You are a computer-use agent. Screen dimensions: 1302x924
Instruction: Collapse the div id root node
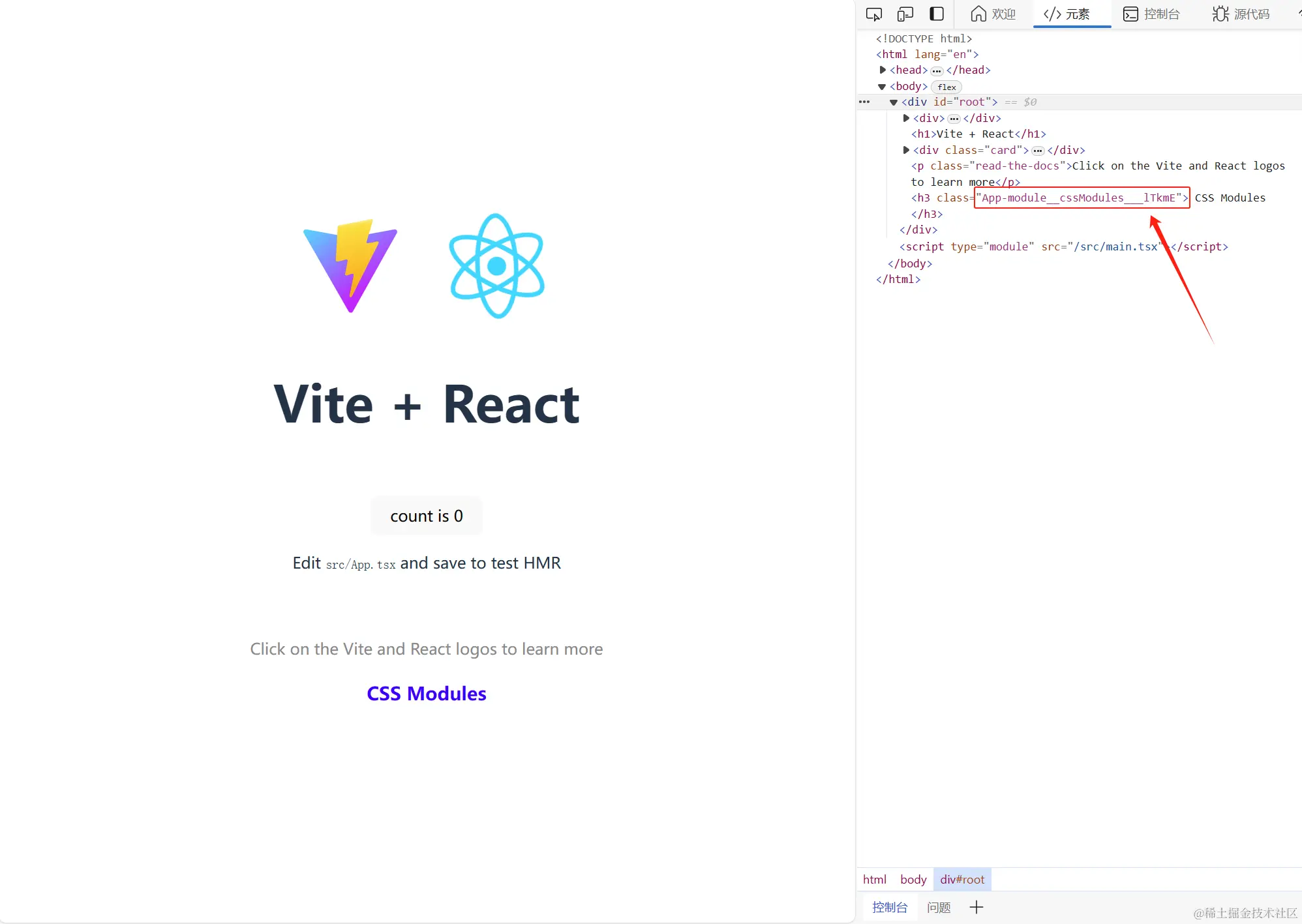coord(894,102)
